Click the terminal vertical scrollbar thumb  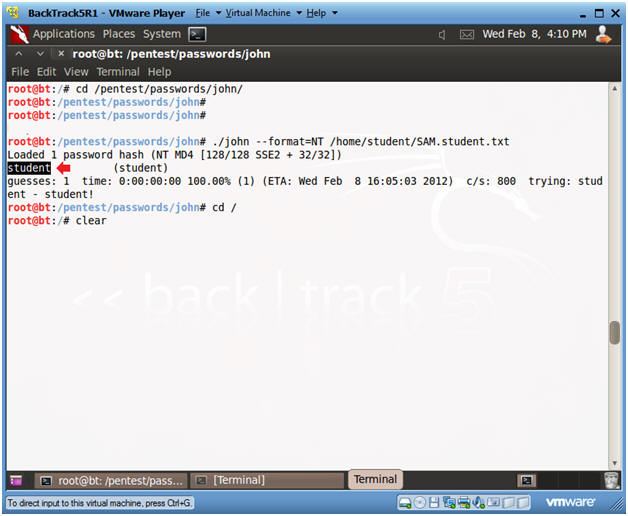[614, 332]
